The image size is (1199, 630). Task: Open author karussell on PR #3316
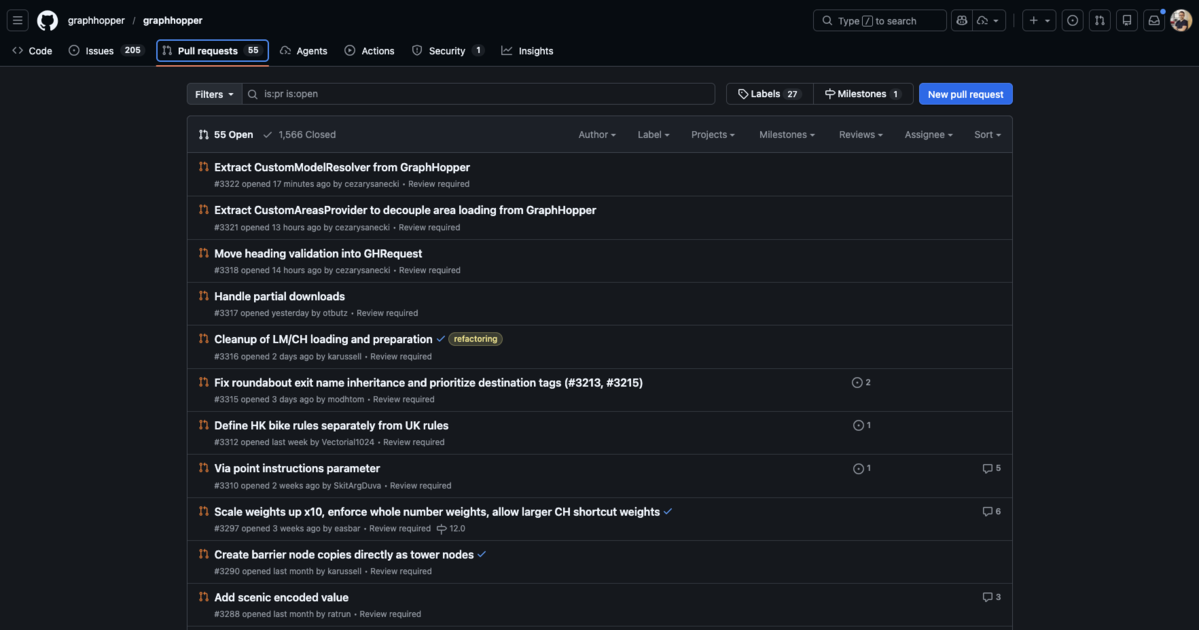[345, 356]
